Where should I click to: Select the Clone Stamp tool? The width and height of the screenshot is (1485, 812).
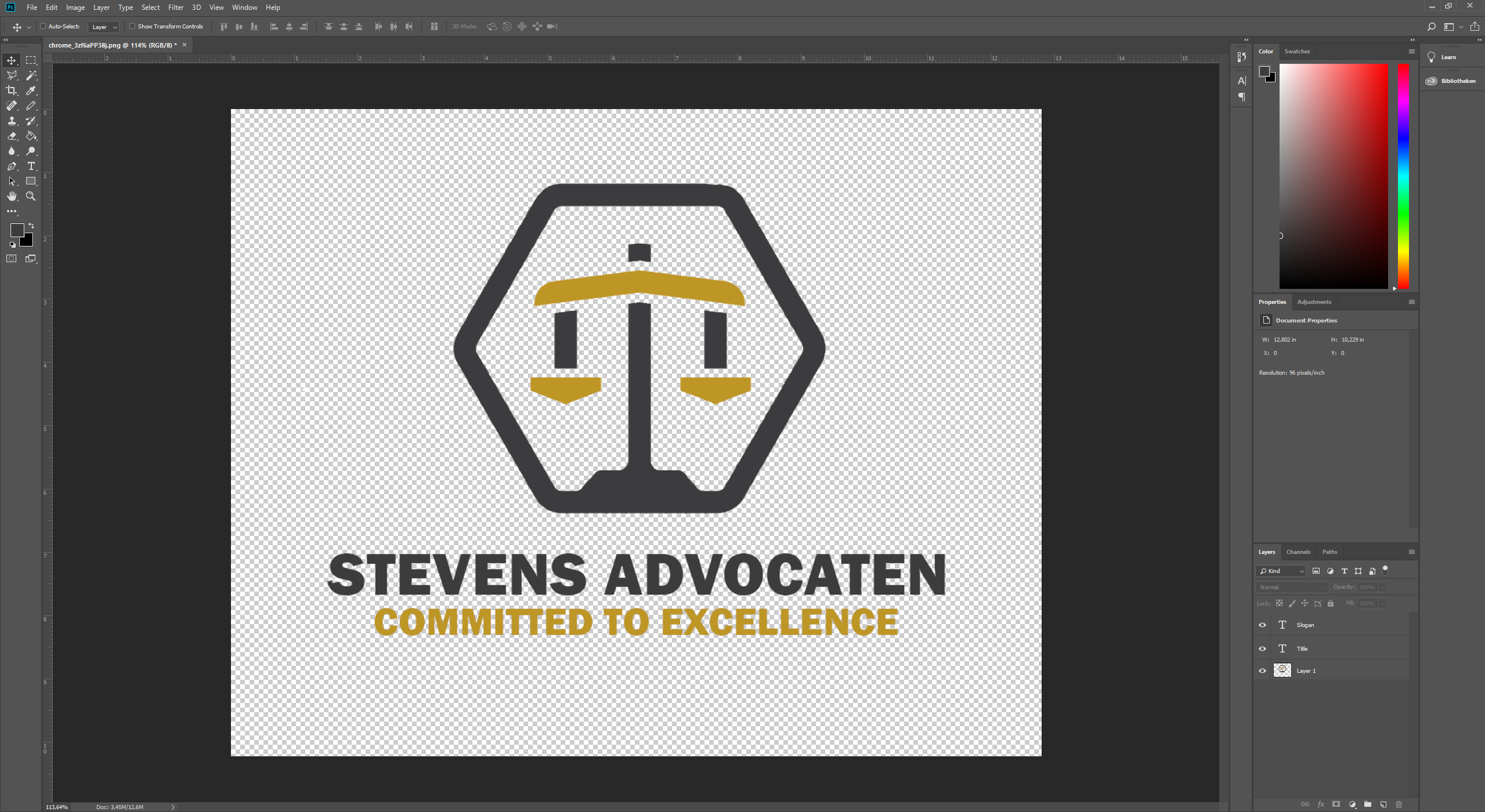(x=12, y=121)
